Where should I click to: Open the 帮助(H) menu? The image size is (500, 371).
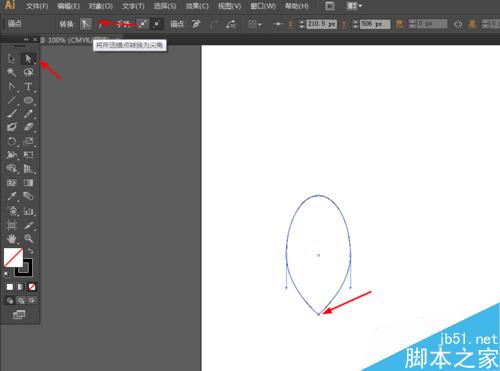(297, 6)
